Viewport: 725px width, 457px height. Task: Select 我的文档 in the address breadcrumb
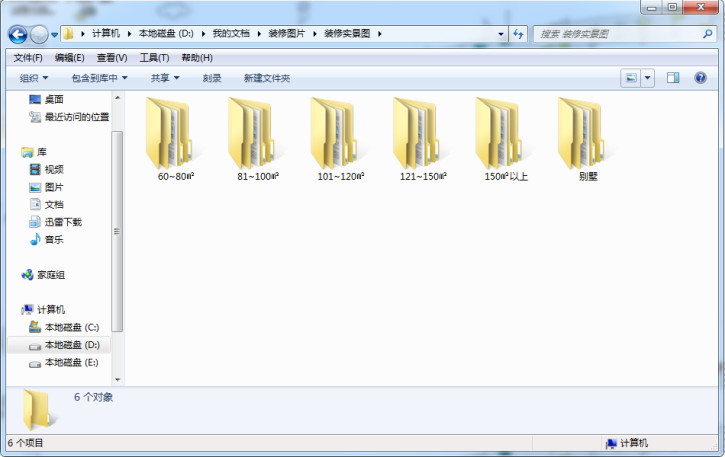pos(231,33)
